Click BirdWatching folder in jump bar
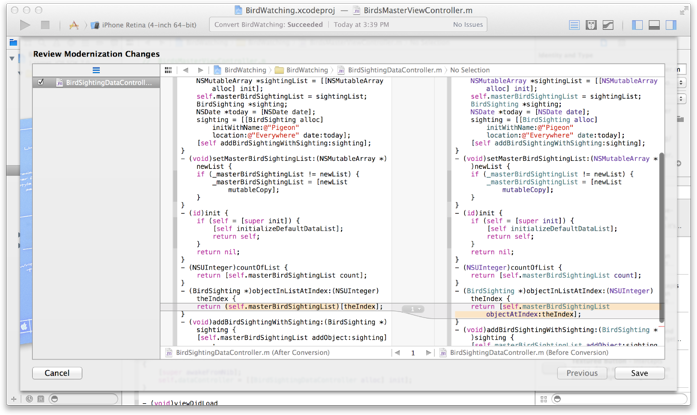The height and width of the screenshot is (415, 697). click(302, 70)
